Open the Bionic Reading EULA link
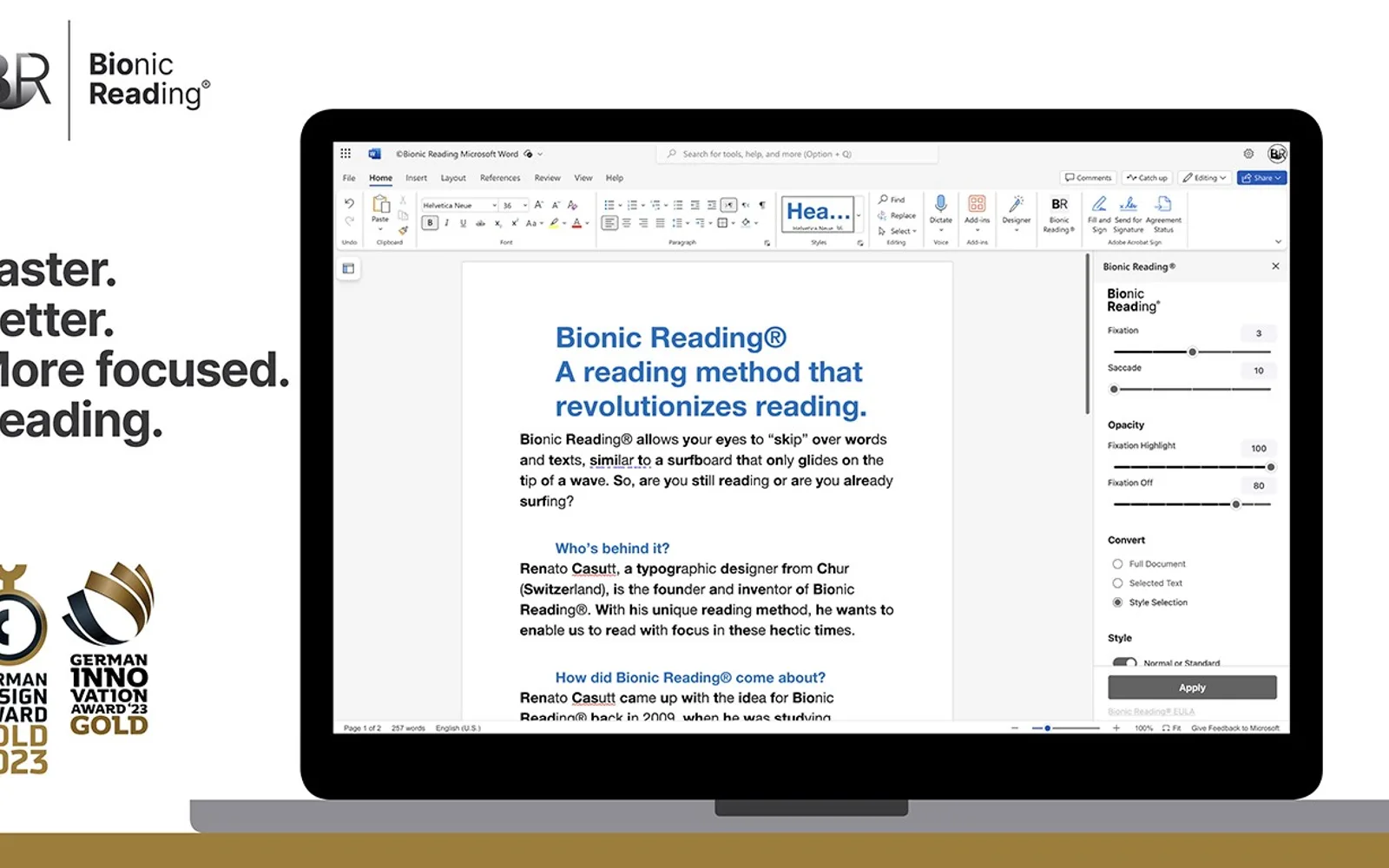The image size is (1389, 868). (x=1151, y=712)
